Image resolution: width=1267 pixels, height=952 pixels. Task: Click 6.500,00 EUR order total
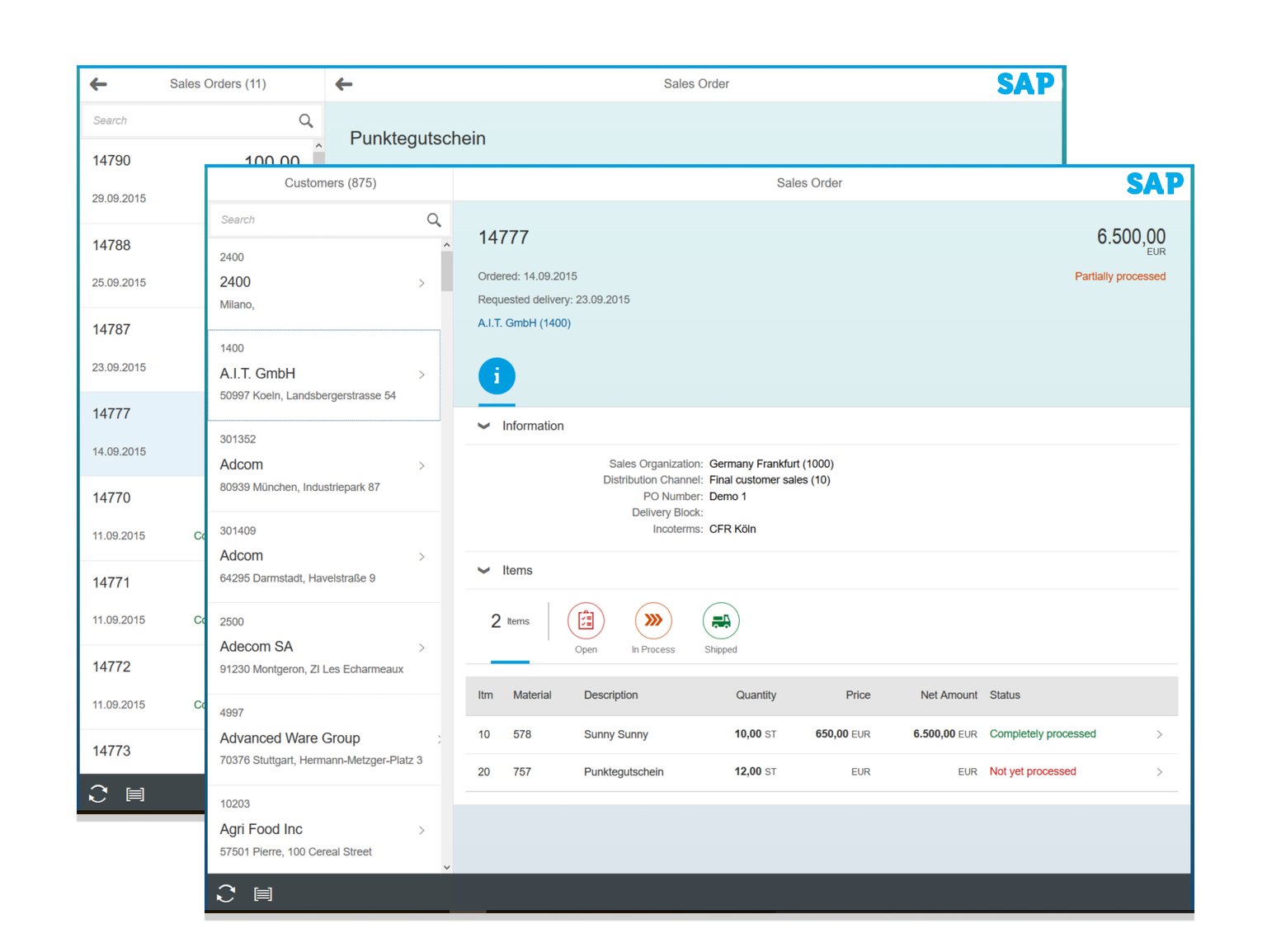[x=1131, y=241]
